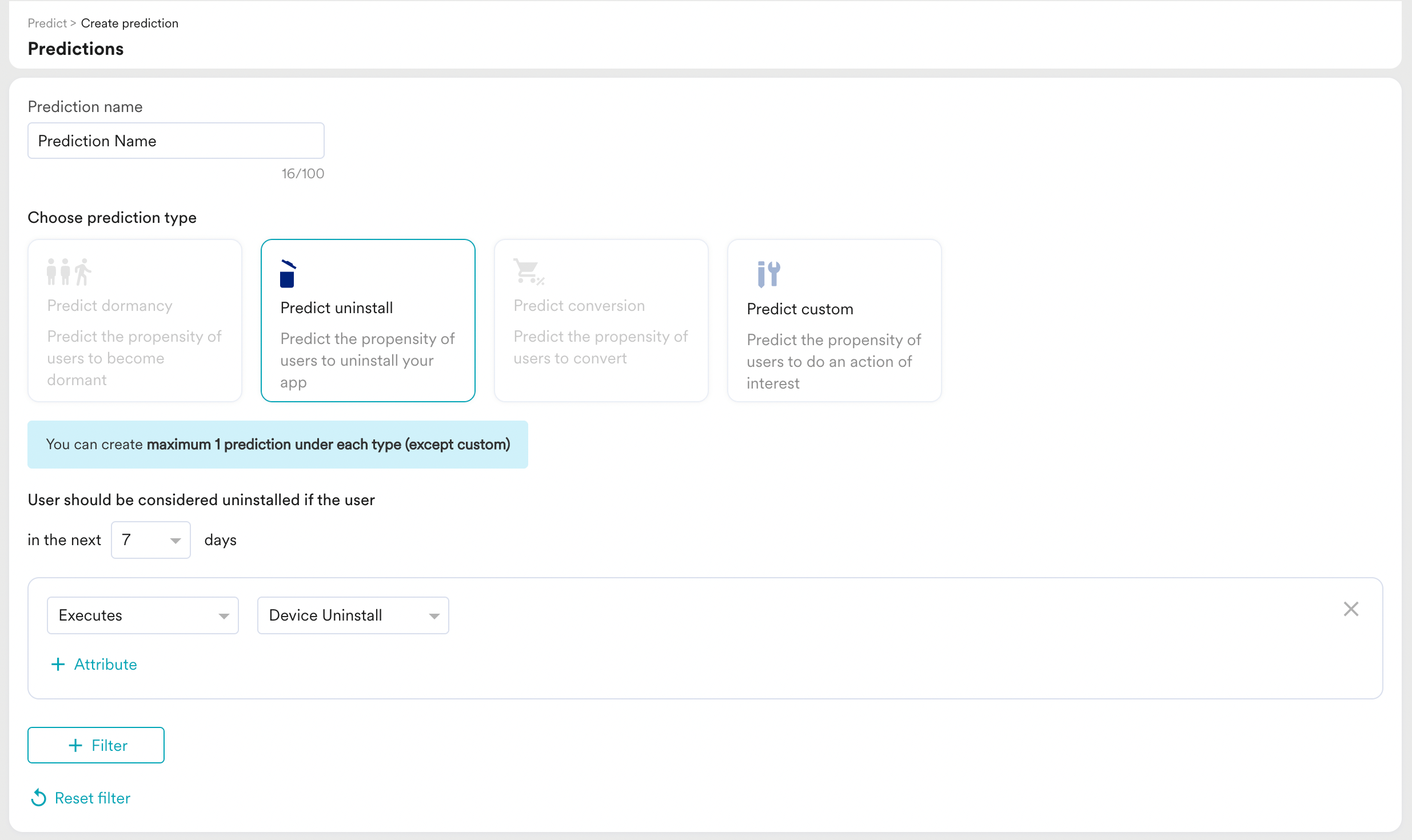Click the plus icon beside Attribute
The width and height of the screenshot is (1412, 840).
click(58, 664)
